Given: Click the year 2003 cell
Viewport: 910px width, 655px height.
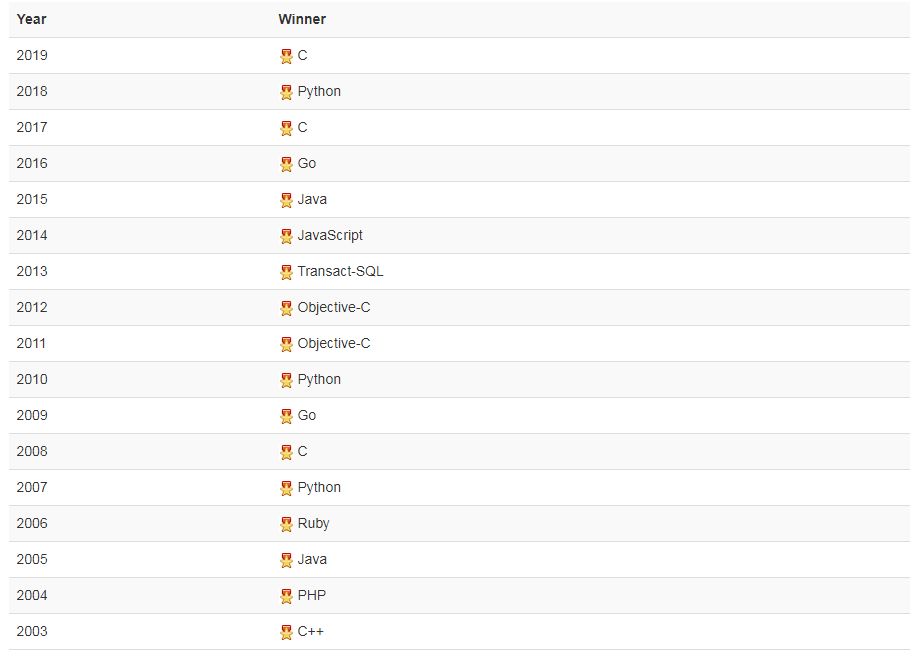Looking at the screenshot, I should (32, 631).
